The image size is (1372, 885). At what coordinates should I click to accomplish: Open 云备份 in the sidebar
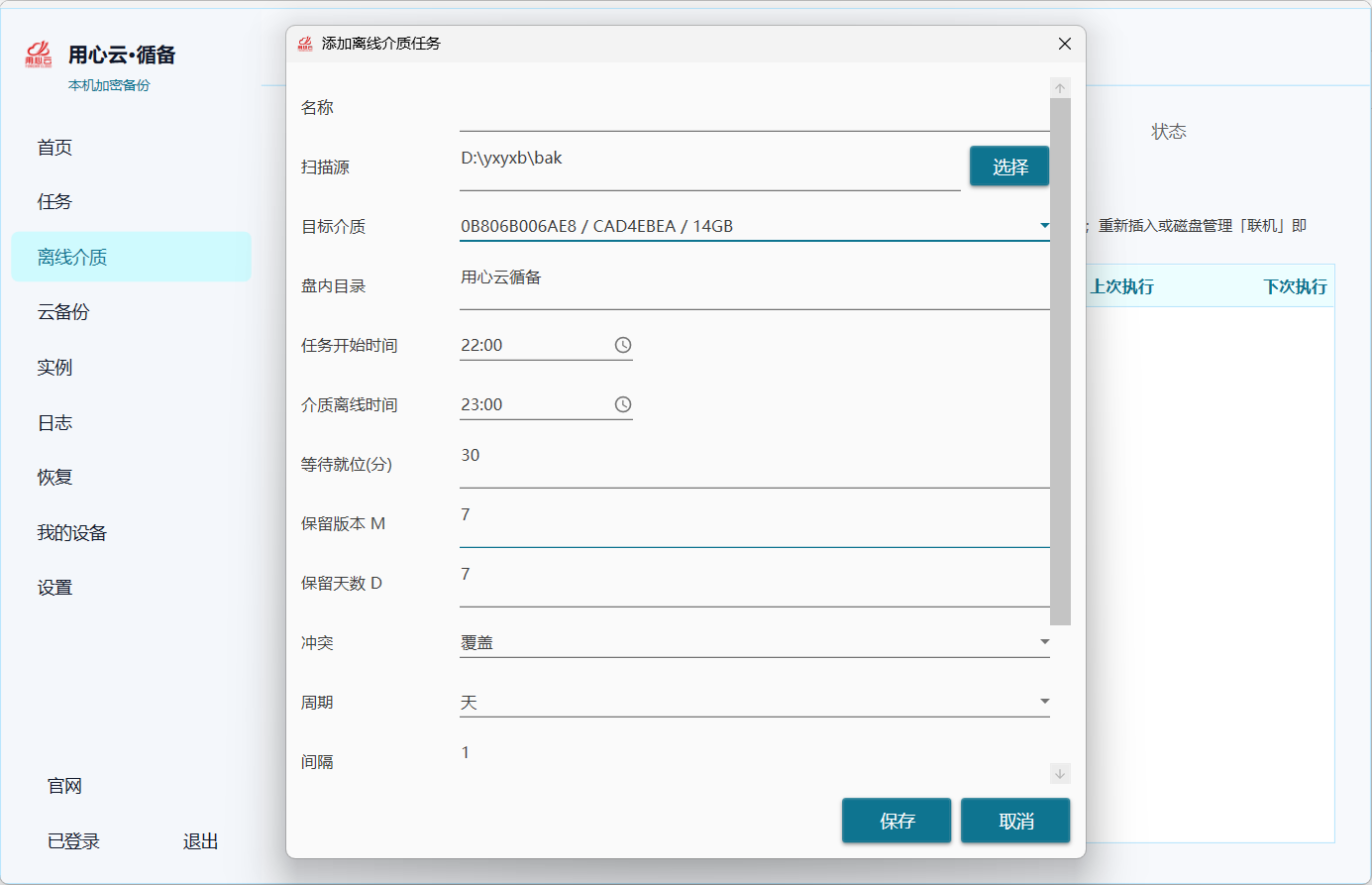pyautogui.click(x=131, y=312)
